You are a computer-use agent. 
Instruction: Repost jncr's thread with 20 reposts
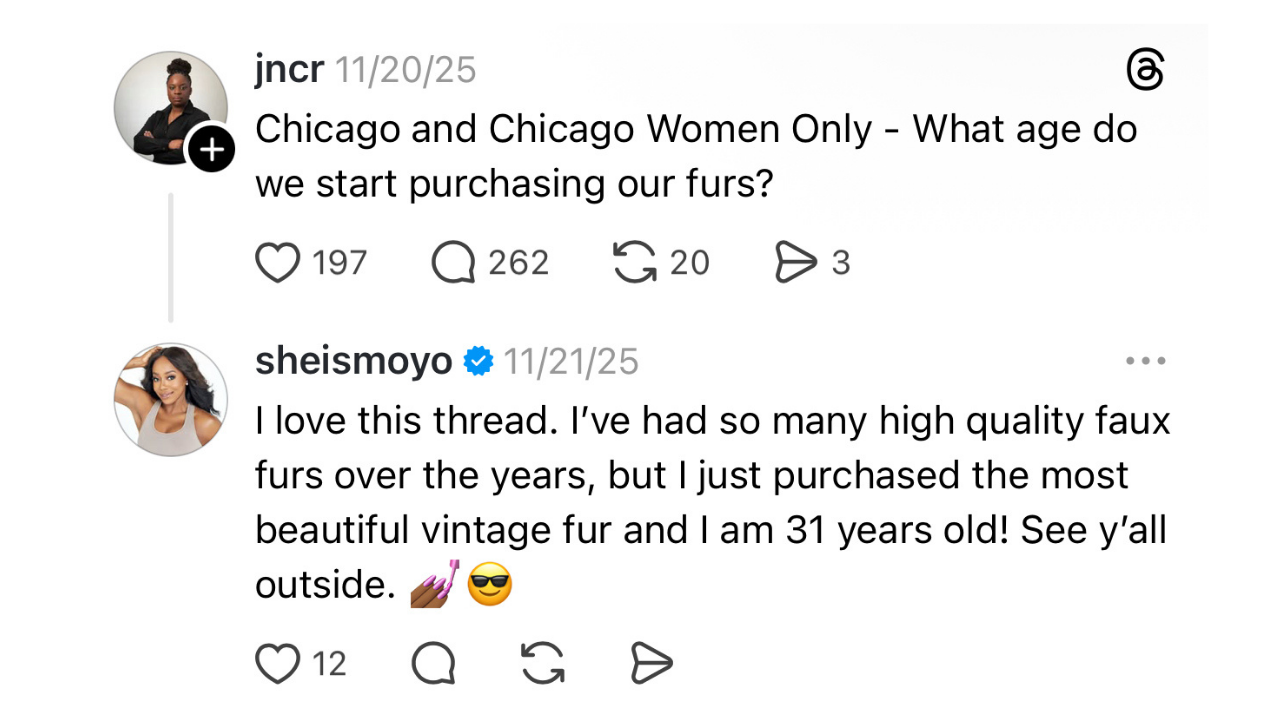(633, 263)
